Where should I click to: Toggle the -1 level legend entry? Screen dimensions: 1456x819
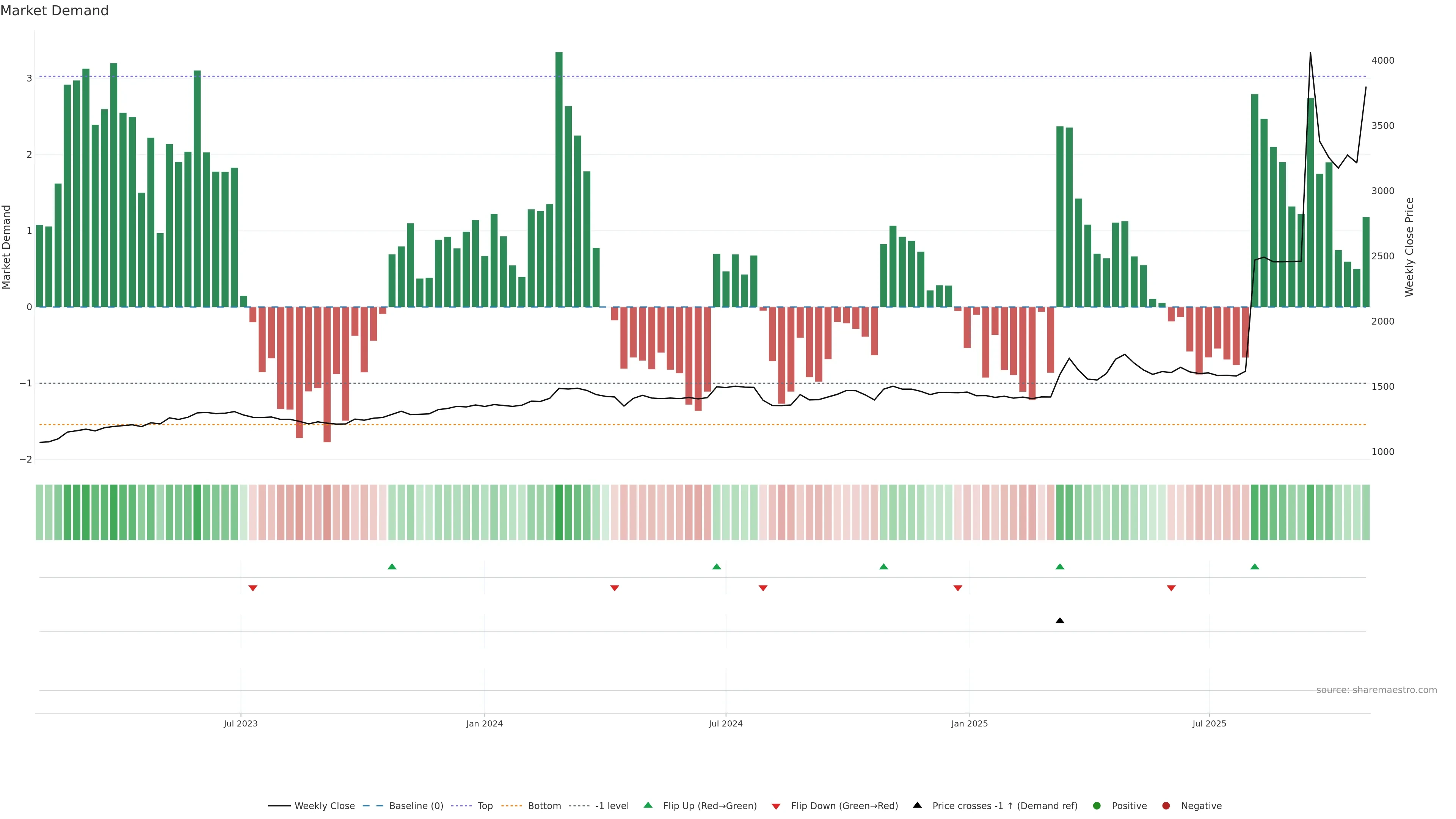click(x=612, y=805)
